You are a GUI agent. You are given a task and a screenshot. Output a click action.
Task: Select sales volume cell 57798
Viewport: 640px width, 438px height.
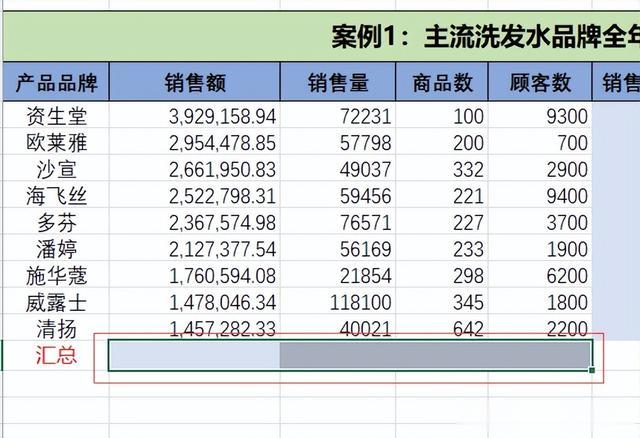click(x=338, y=143)
